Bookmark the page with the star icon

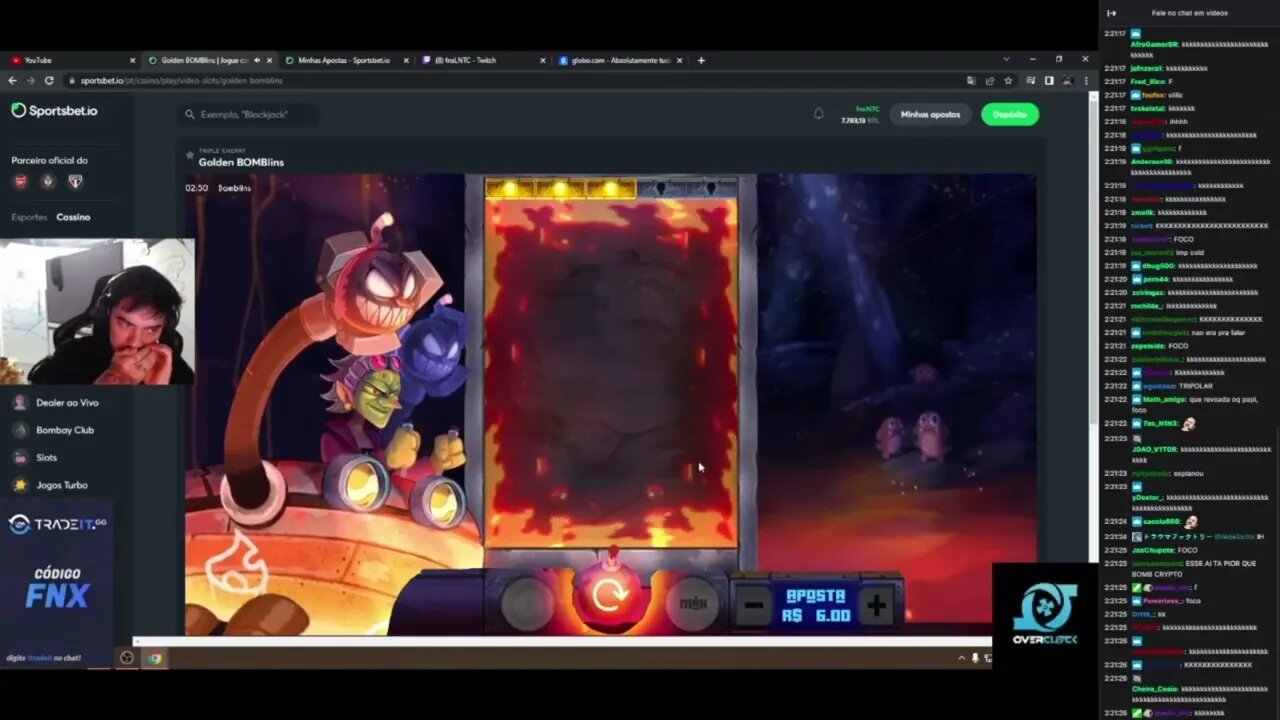click(1008, 80)
